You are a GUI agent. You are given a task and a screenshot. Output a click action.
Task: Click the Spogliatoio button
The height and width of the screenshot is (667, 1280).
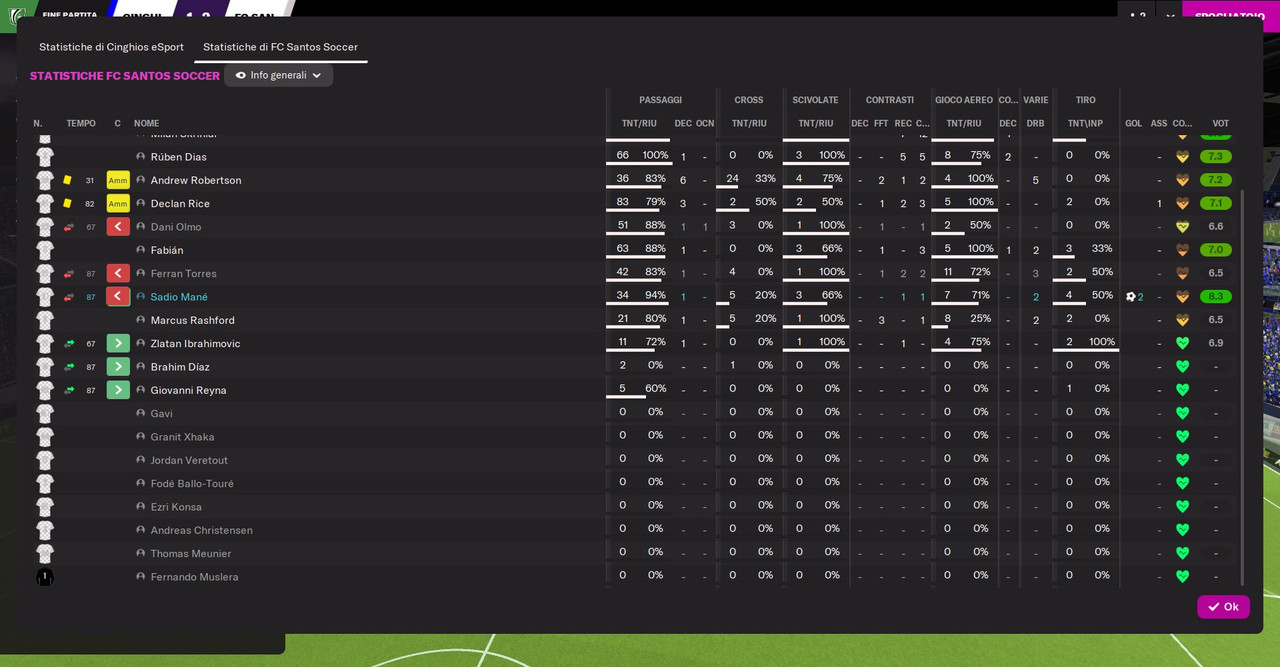tap(1230, 16)
